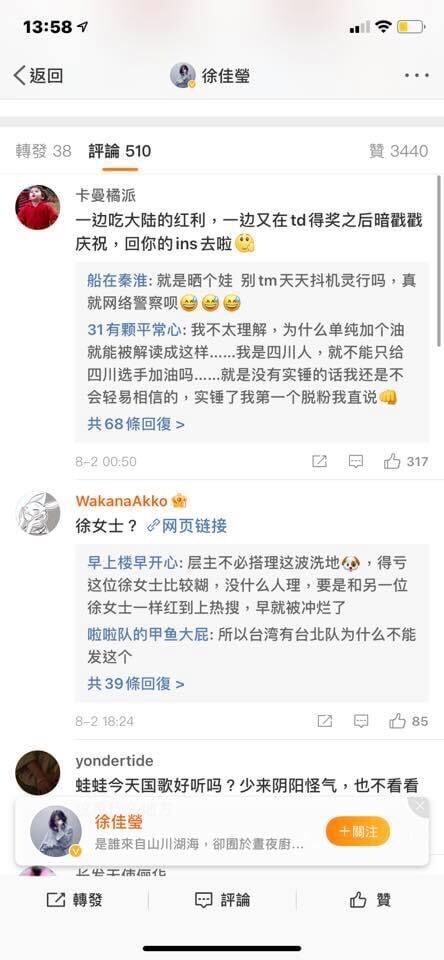Tap the 返回 back arrow
The image size is (444, 960).
click(x=38, y=76)
